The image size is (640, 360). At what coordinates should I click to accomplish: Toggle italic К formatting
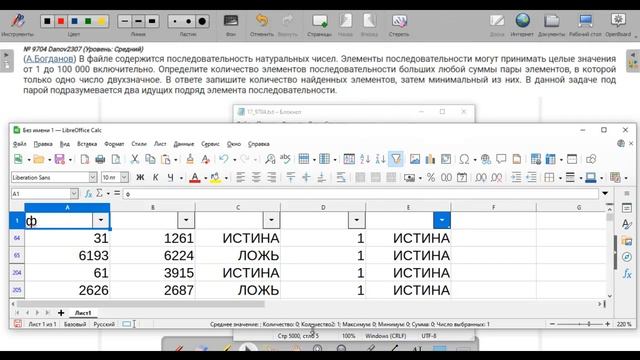click(x=156, y=178)
